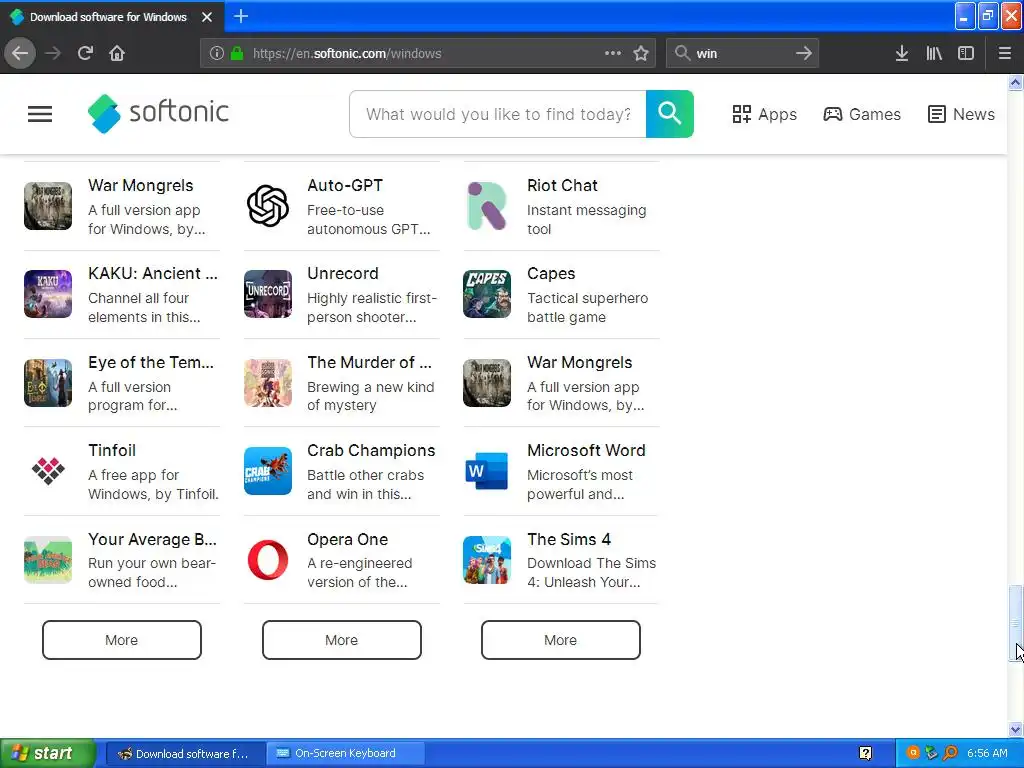1024x768 pixels.
Task: Show site information icon in address bar
Action: tap(216, 54)
